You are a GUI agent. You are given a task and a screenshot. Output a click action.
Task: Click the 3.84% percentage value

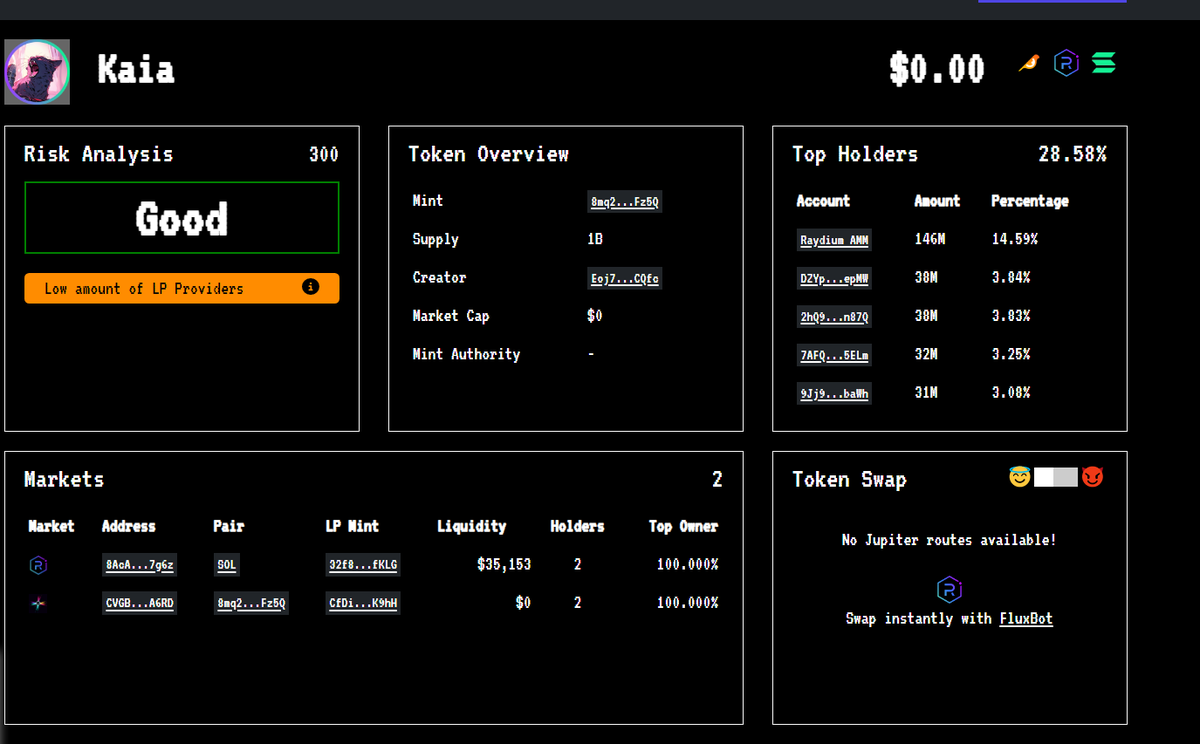point(1011,278)
